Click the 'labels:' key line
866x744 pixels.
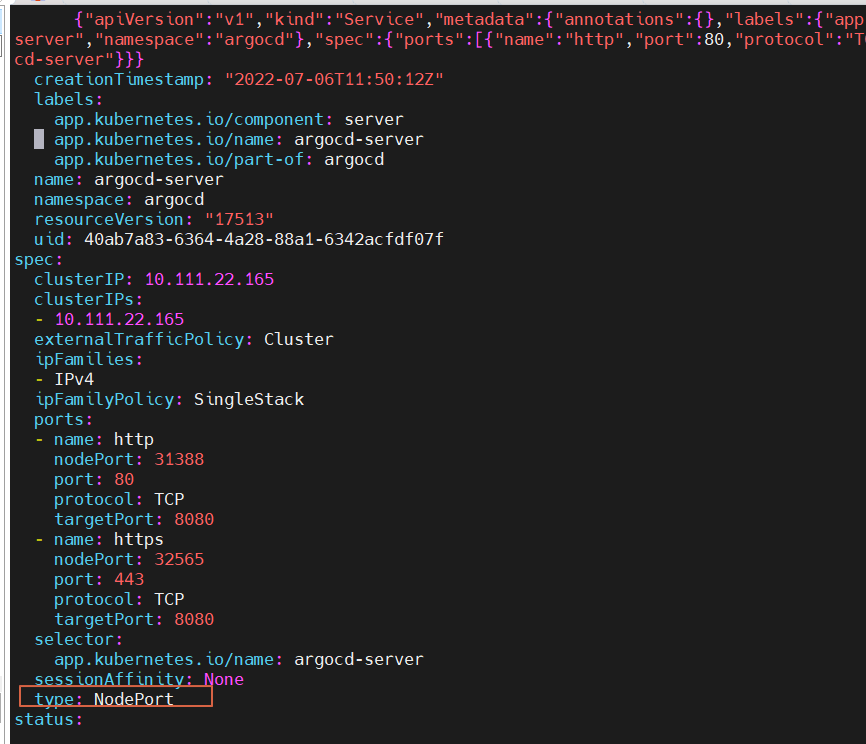68,99
